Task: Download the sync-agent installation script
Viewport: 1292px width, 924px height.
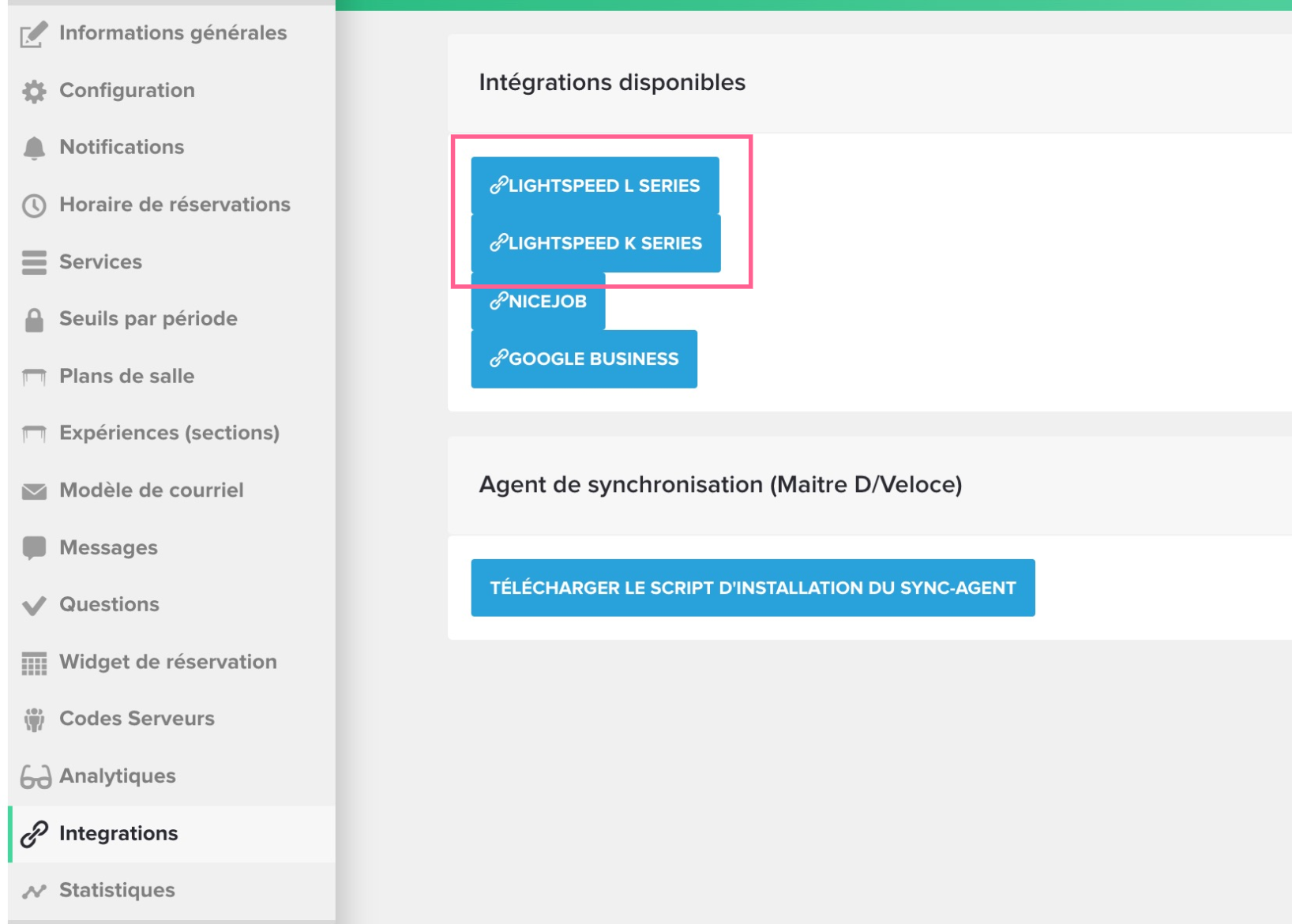Action: click(753, 588)
